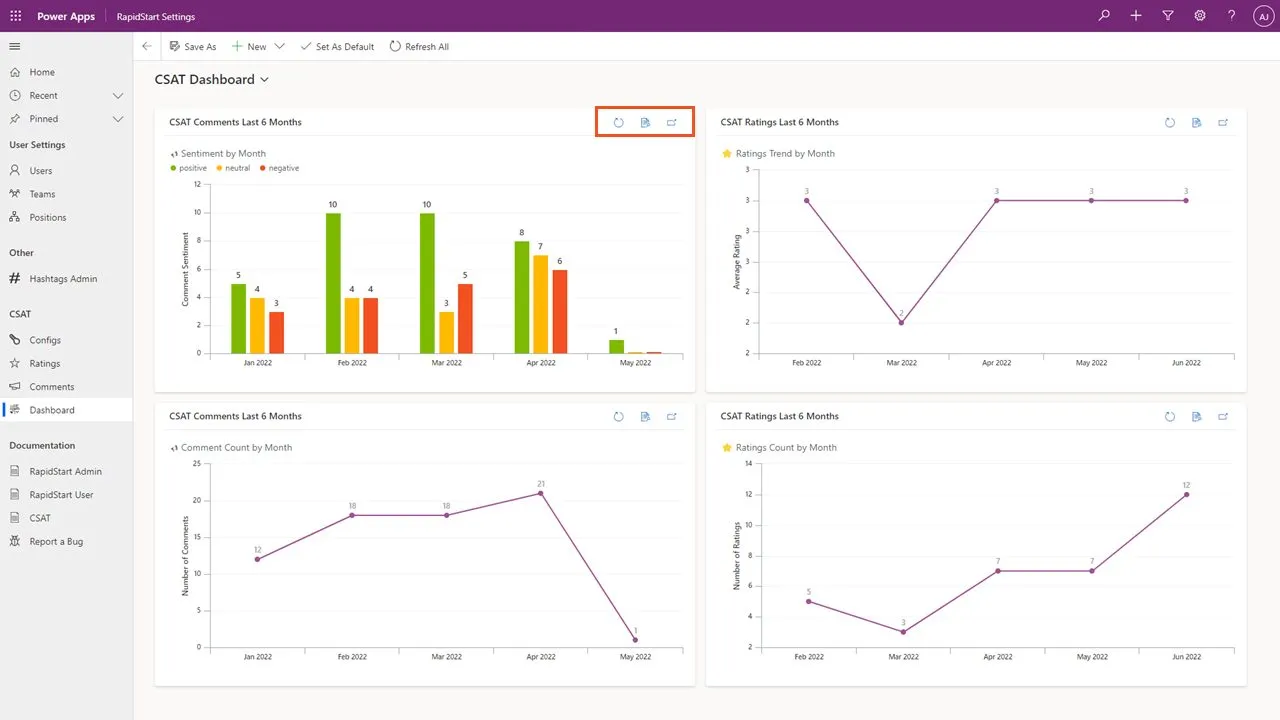1280x720 pixels.
Task: Click the Refresh All command
Action: tap(419, 46)
